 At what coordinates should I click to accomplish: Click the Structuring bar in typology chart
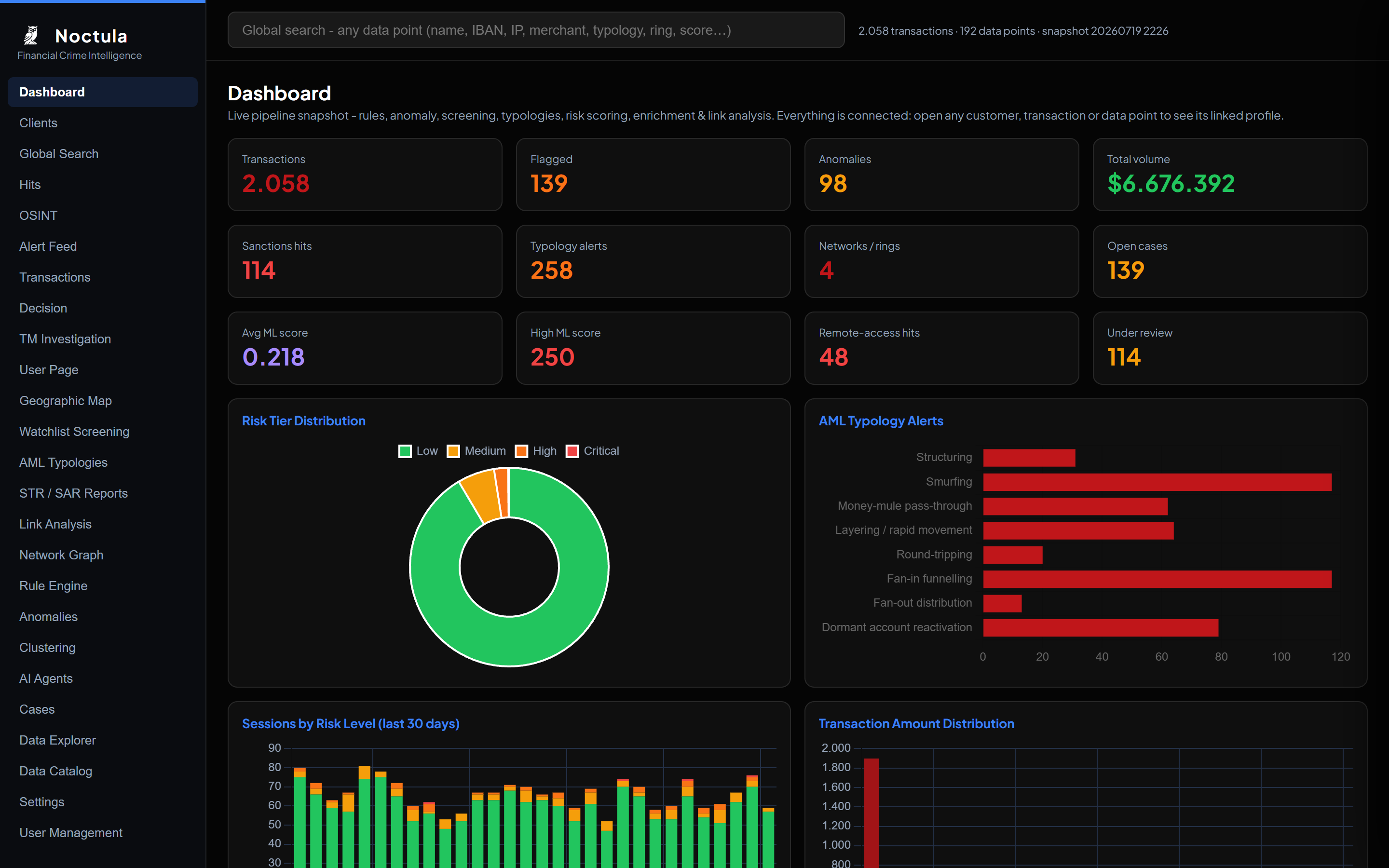pos(1029,458)
